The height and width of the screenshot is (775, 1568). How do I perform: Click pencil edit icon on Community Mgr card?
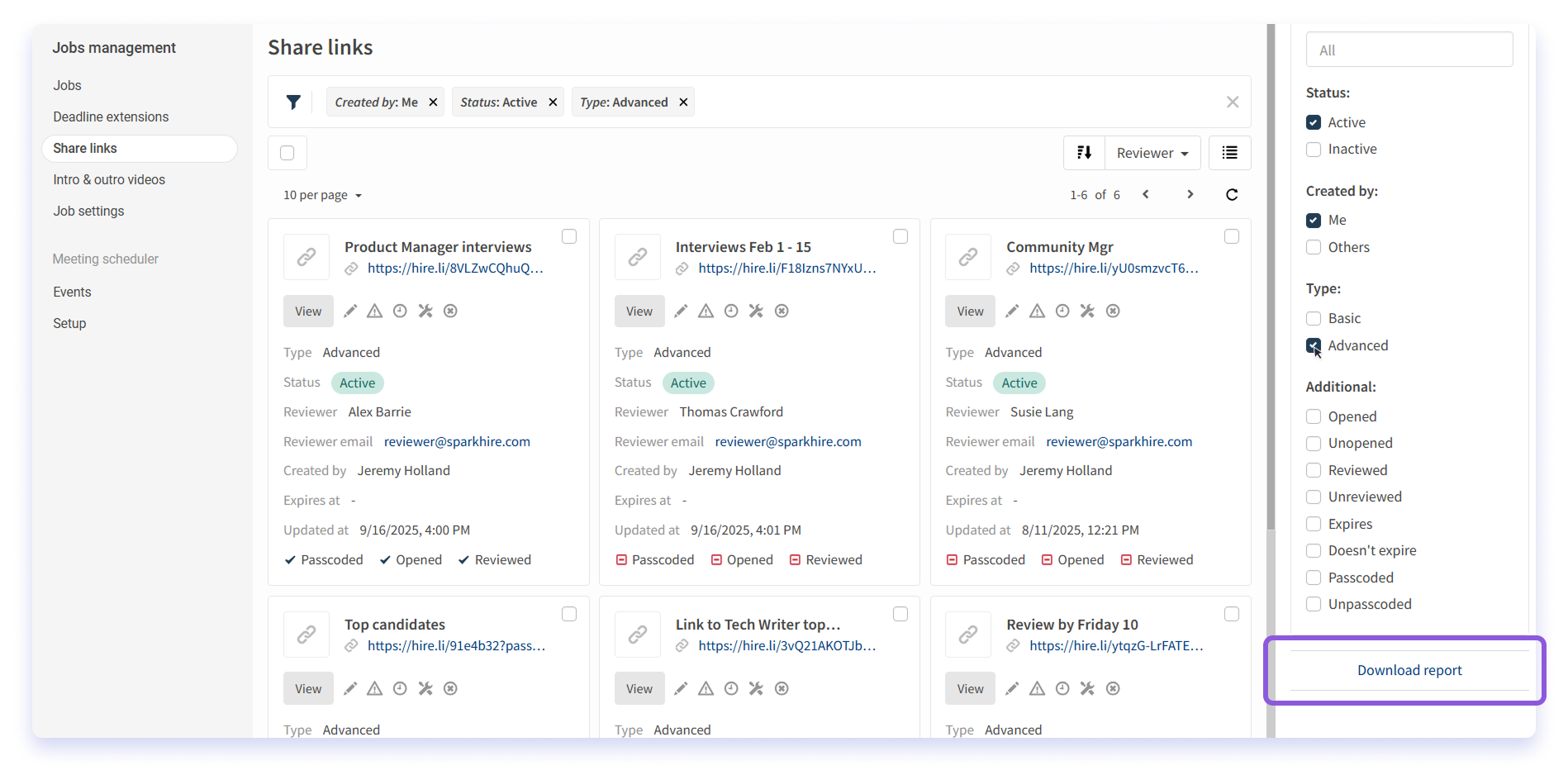tap(1012, 311)
